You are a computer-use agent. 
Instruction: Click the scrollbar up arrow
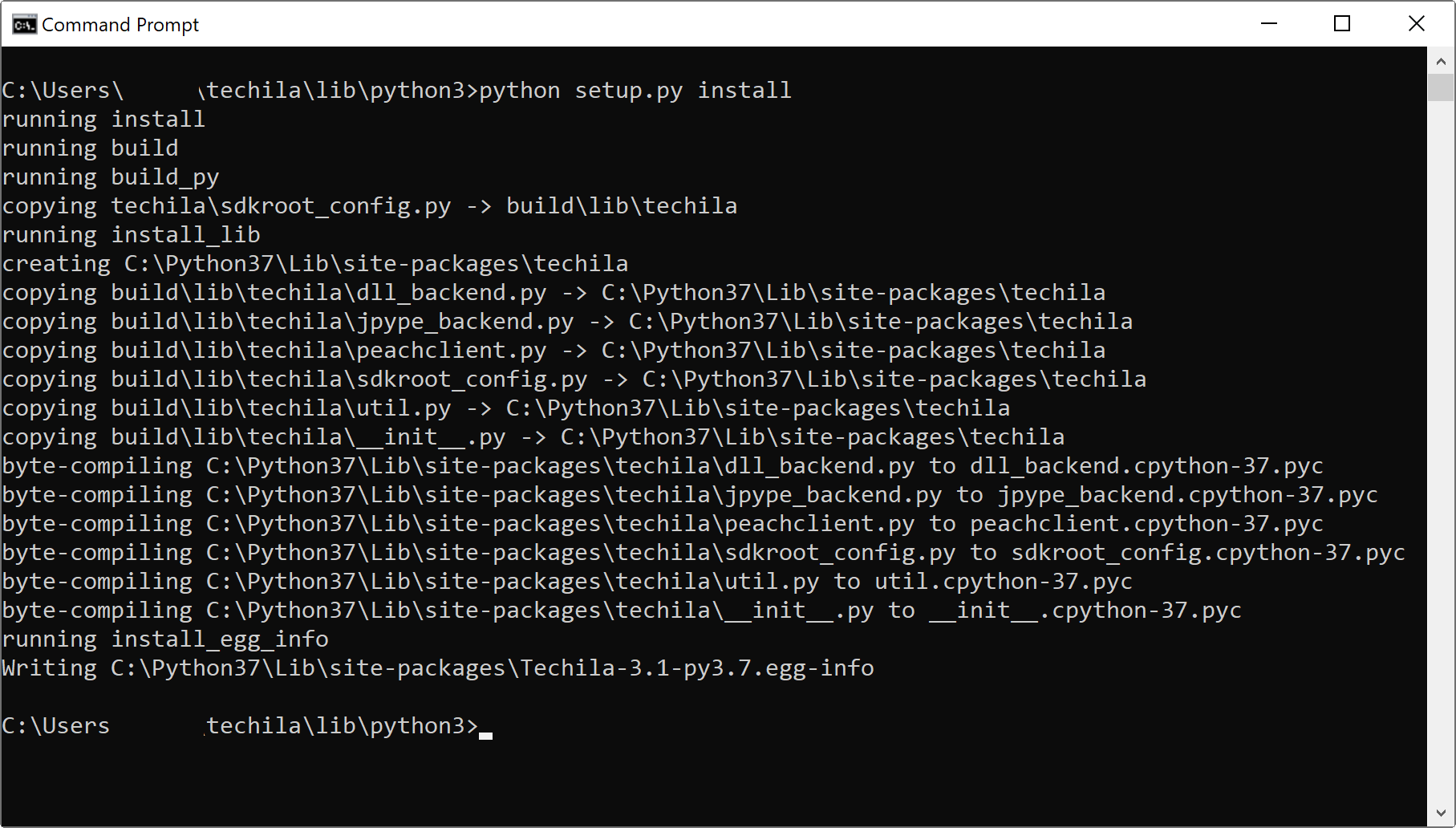coord(1441,61)
